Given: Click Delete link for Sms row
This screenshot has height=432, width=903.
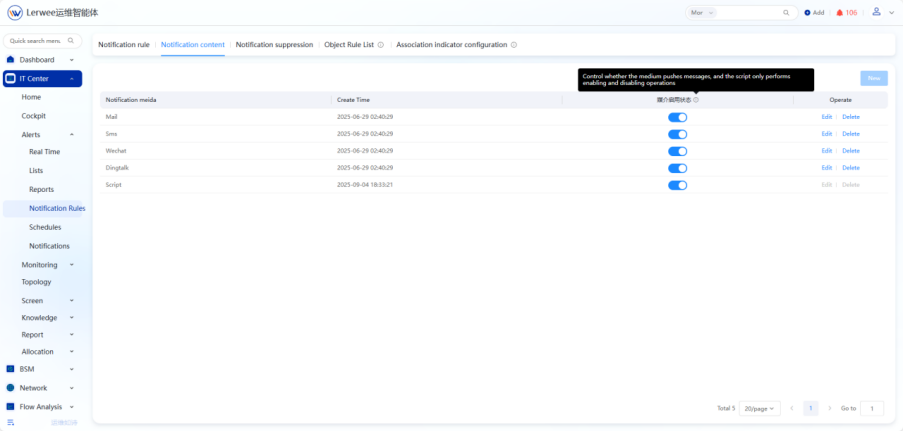Looking at the screenshot, I should coord(850,134).
